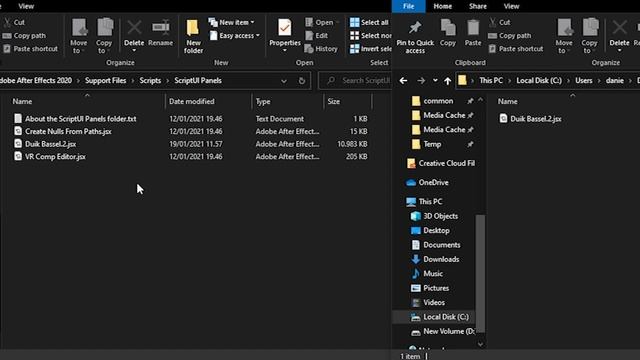Click Cut in the right window ribbon
The height and width of the screenshot is (360, 640).
click(500, 22)
